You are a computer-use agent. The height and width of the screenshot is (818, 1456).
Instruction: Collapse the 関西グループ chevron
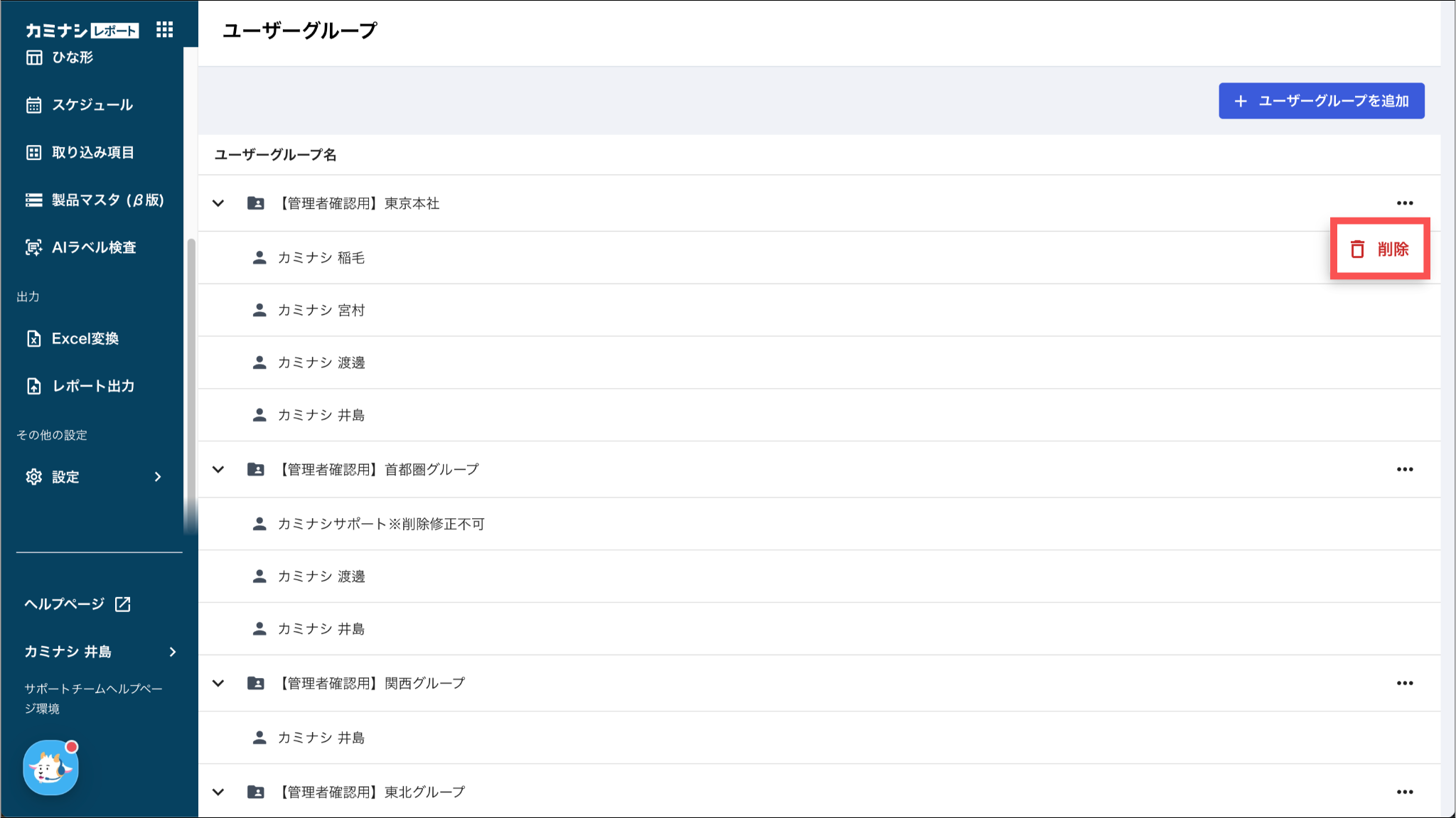(x=218, y=684)
